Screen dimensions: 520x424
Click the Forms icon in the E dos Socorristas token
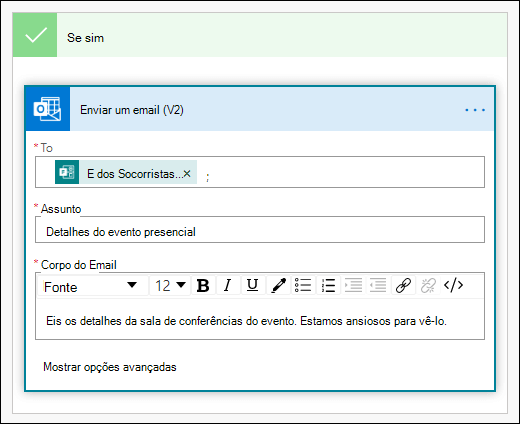67,172
